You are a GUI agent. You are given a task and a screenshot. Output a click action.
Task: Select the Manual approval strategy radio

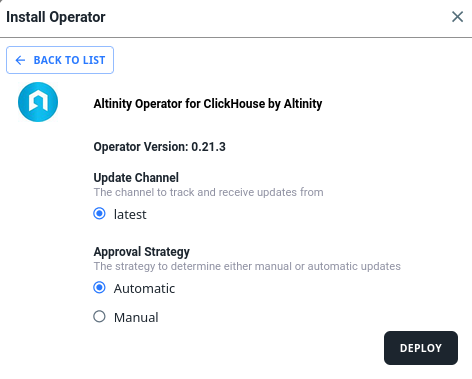point(99,317)
